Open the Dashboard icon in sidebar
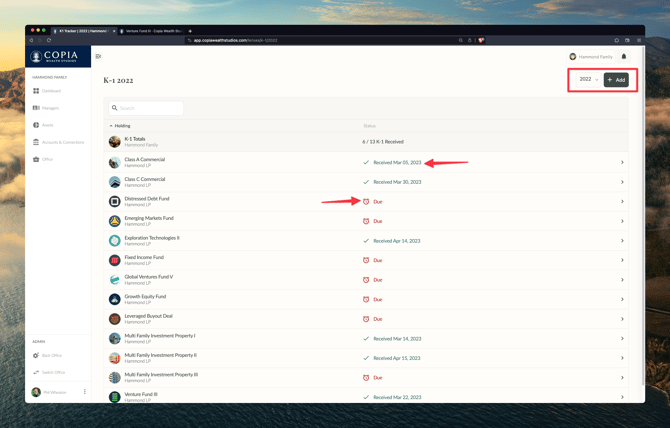 point(36,91)
